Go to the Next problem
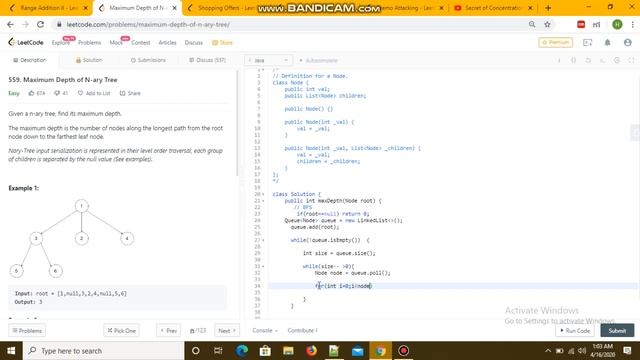 [x=227, y=331]
